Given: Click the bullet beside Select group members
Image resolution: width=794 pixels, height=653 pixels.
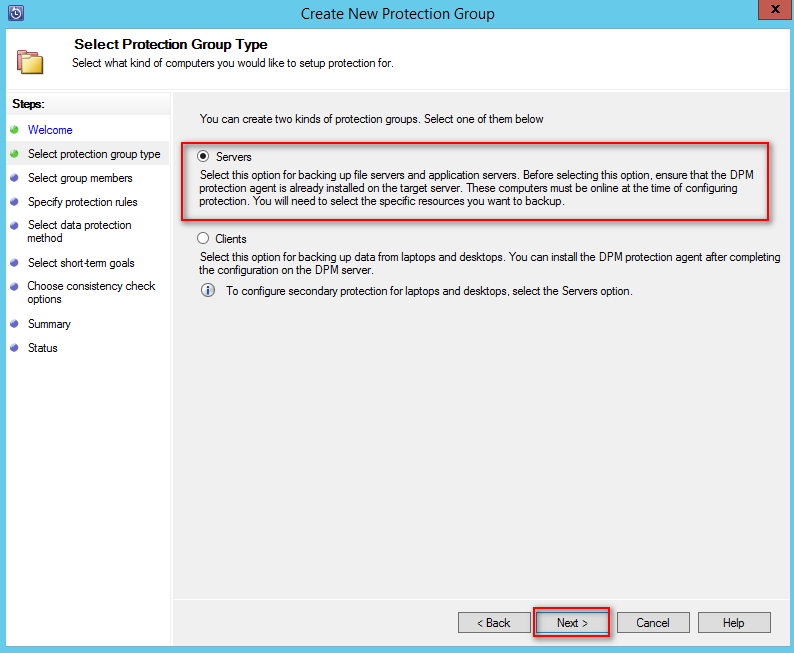Looking at the screenshot, I should click(14, 178).
